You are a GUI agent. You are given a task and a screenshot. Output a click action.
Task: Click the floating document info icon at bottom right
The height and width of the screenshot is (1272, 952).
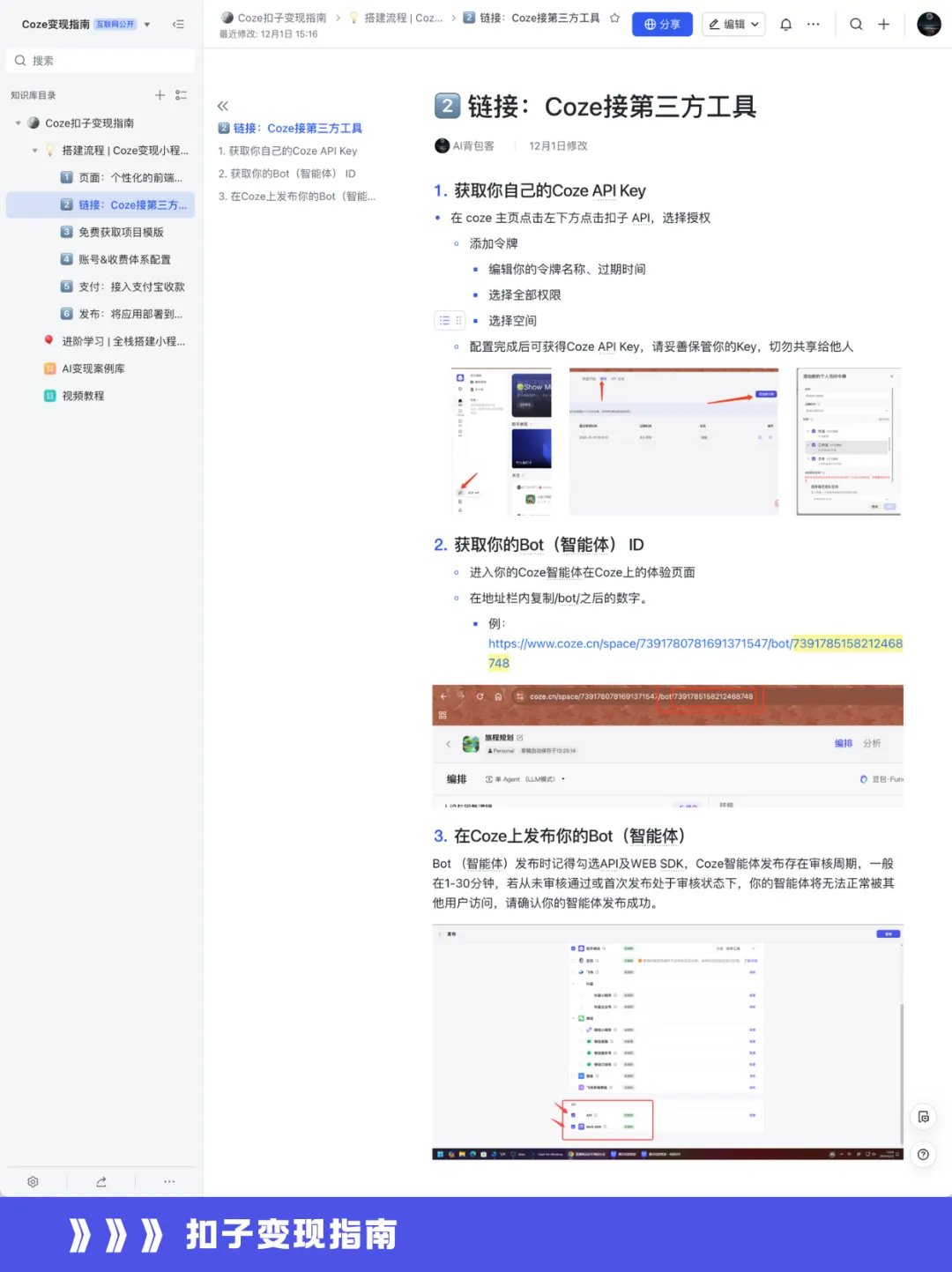coord(923,1117)
